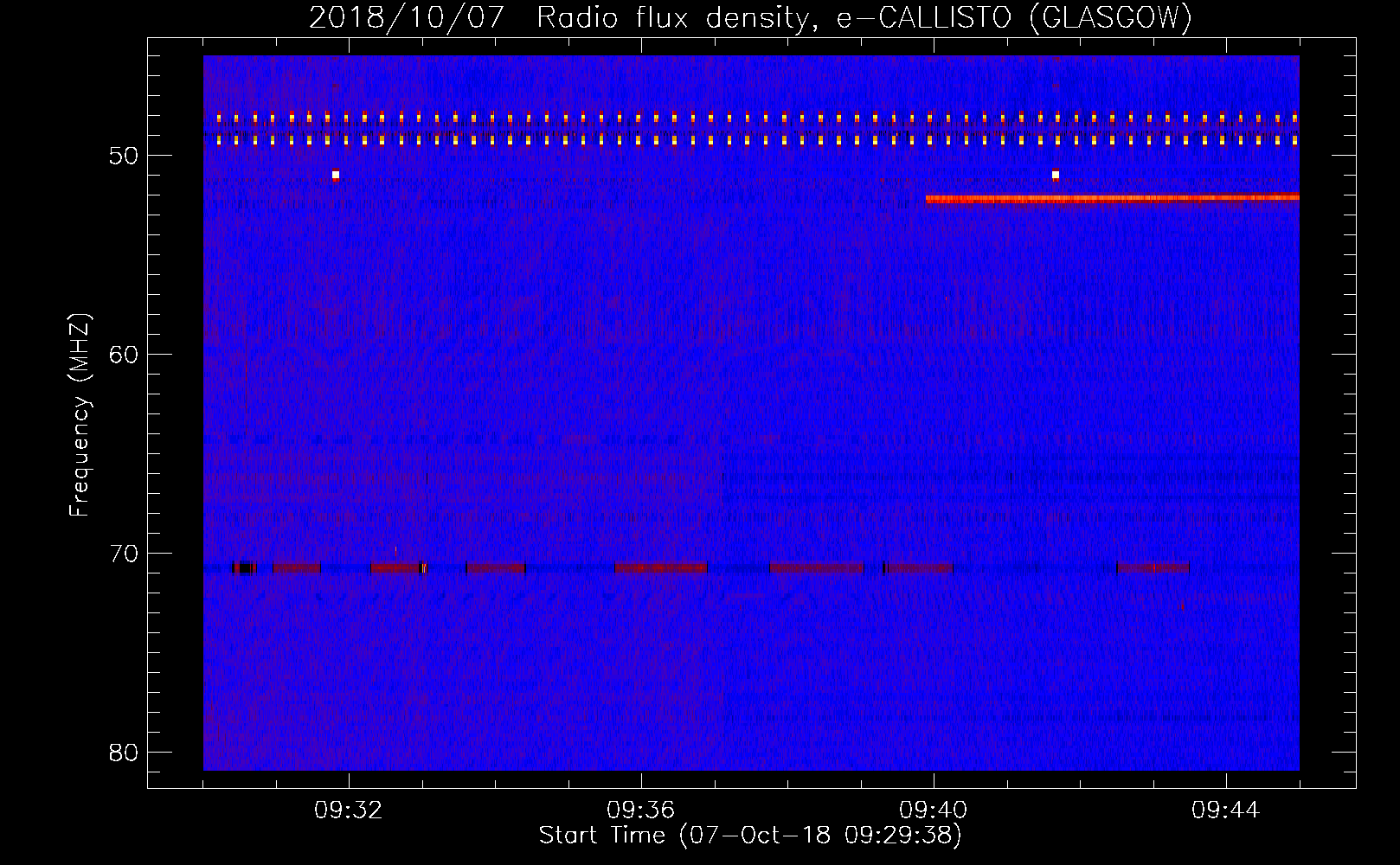Click the 50 frequency tick label
1400x865 pixels.
coord(124,156)
